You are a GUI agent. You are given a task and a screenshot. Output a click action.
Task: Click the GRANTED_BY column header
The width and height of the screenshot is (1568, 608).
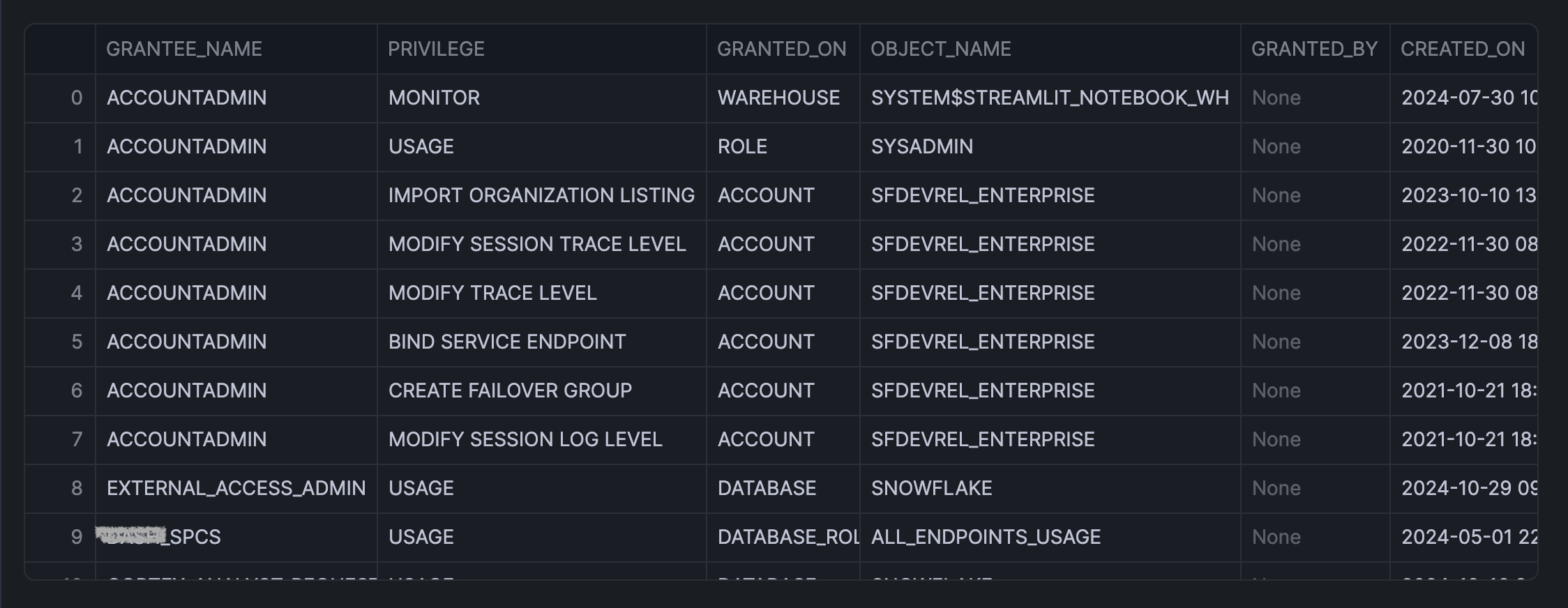coord(1314,49)
